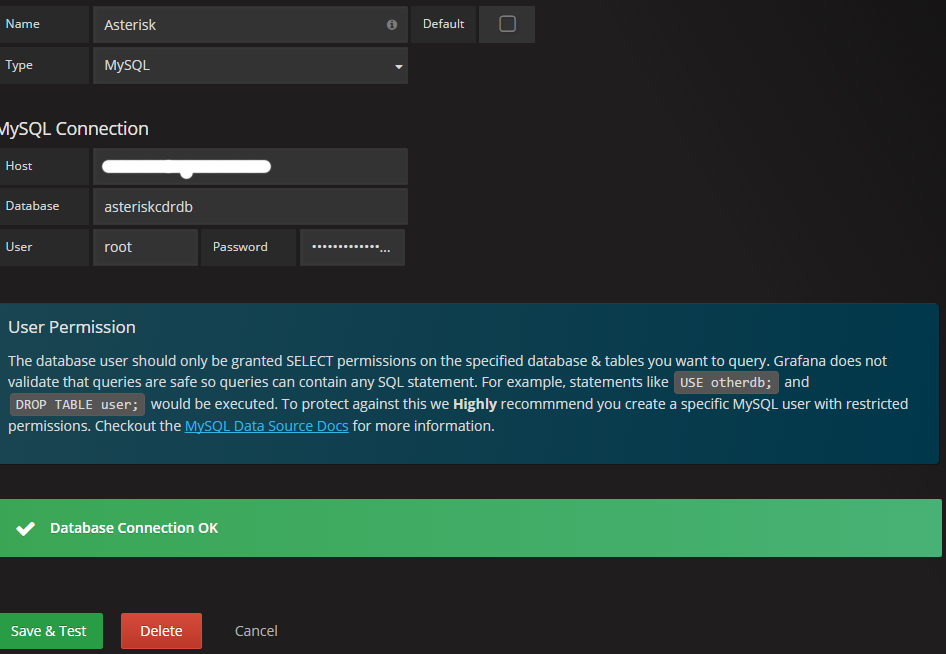
Task: Click the red Delete button
Action: 161,631
